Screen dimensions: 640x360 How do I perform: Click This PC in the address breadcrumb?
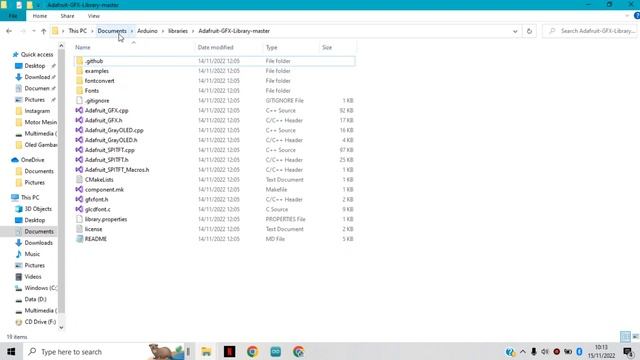click(x=78, y=31)
